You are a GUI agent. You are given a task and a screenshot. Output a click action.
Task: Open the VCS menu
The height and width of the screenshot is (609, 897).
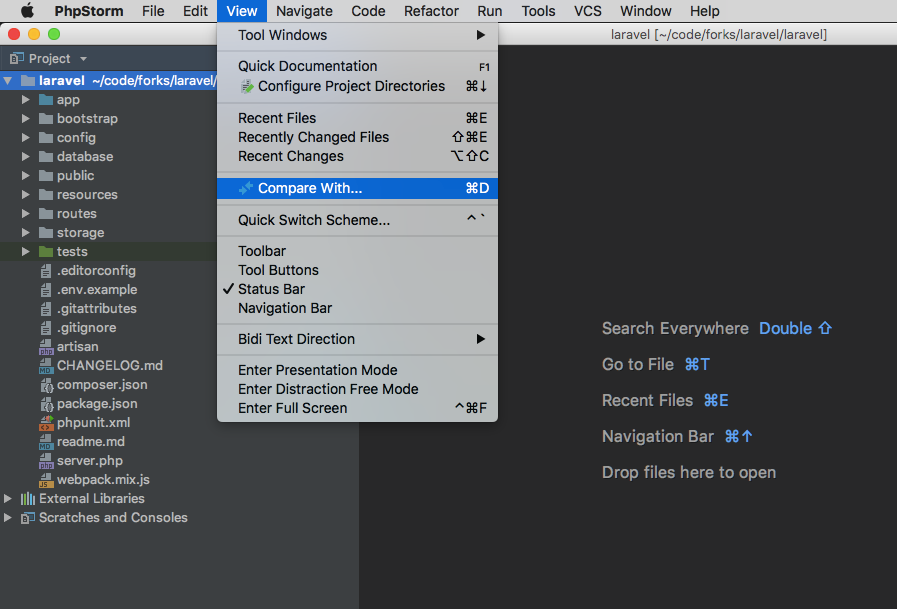[x=587, y=11]
